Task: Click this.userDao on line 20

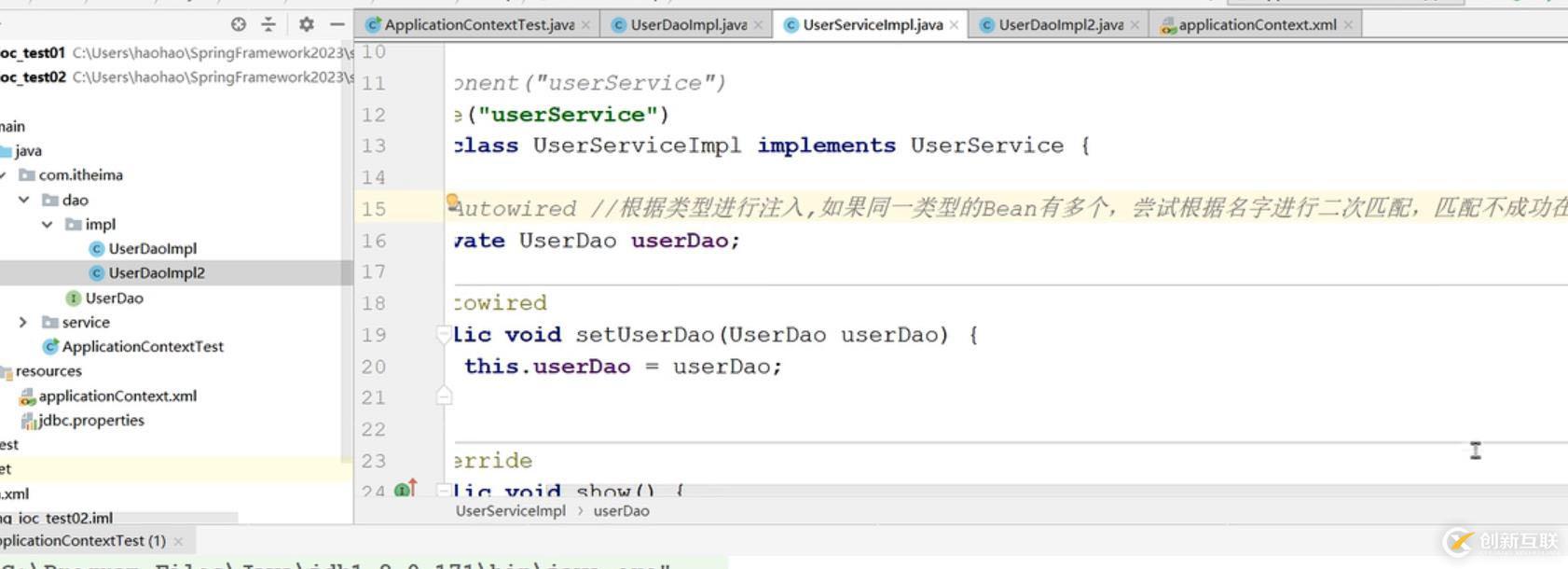Action: [x=547, y=367]
